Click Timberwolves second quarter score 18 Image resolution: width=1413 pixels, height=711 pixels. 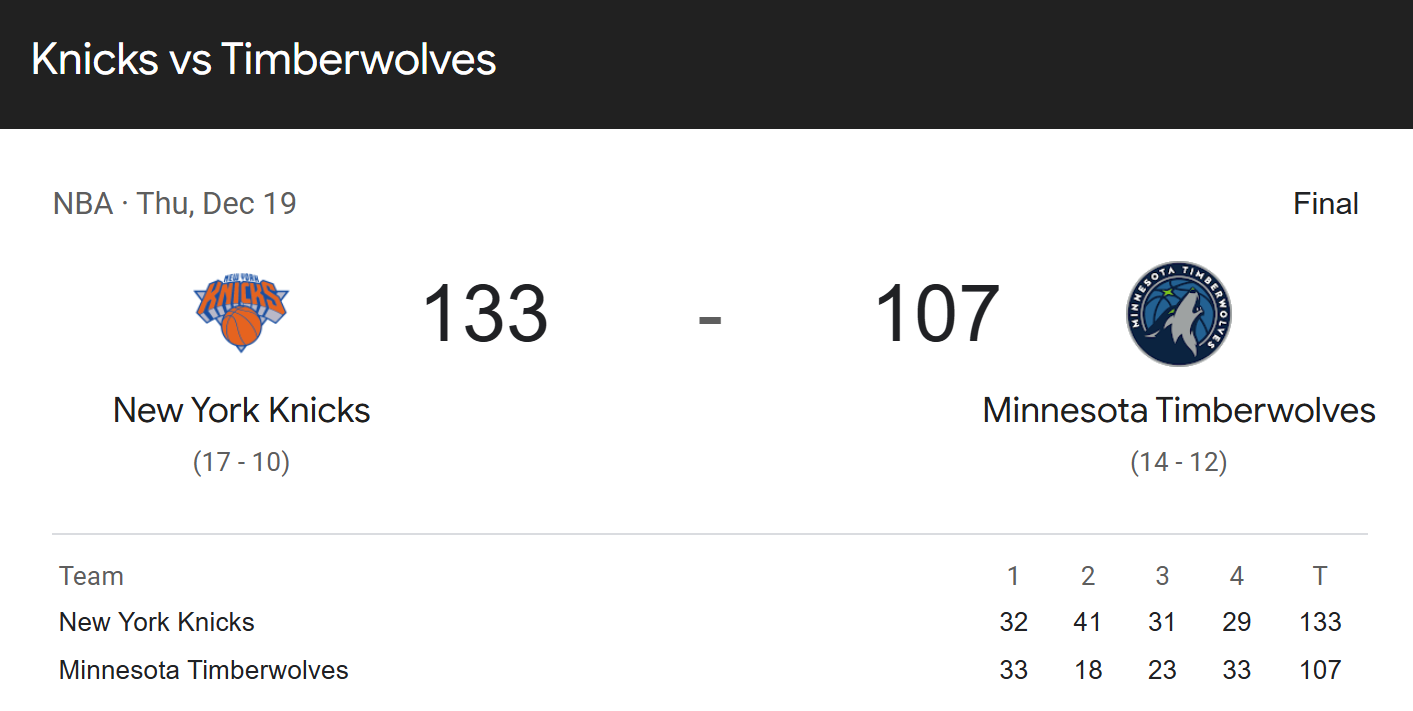(1087, 670)
